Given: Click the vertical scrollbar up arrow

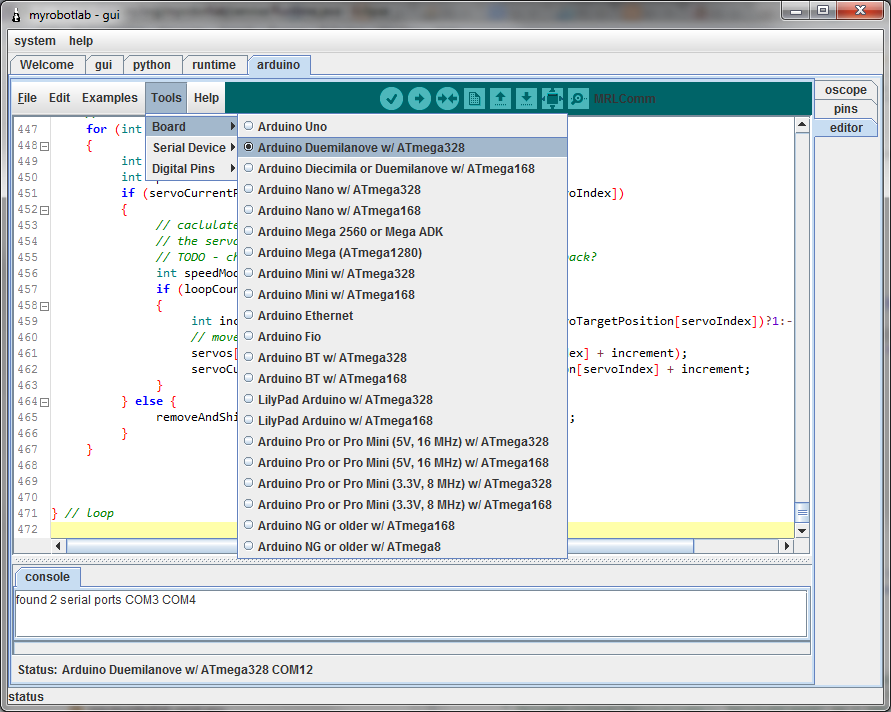Looking at the screenshot, I should click(x=802, y=124).
